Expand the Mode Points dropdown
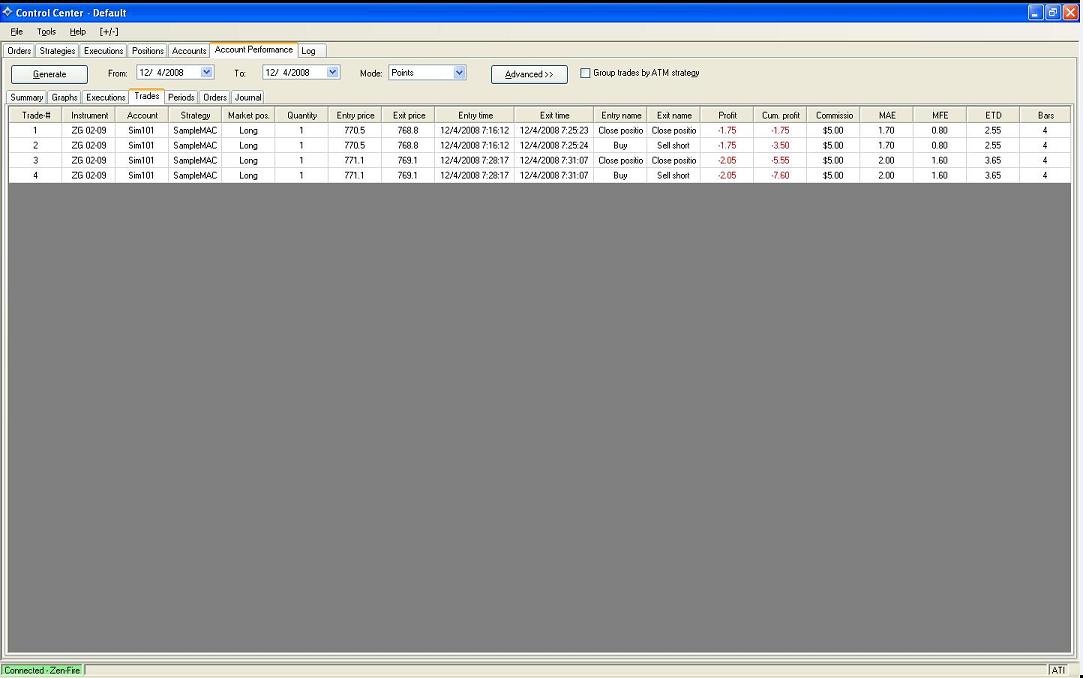This screenshot has height=678, width=1083. (x=459, y=72)
